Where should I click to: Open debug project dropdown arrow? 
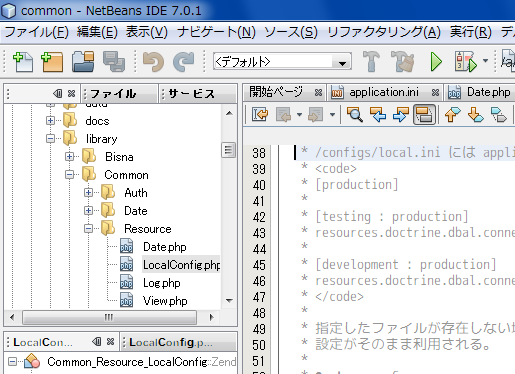(x=485, y=61)
